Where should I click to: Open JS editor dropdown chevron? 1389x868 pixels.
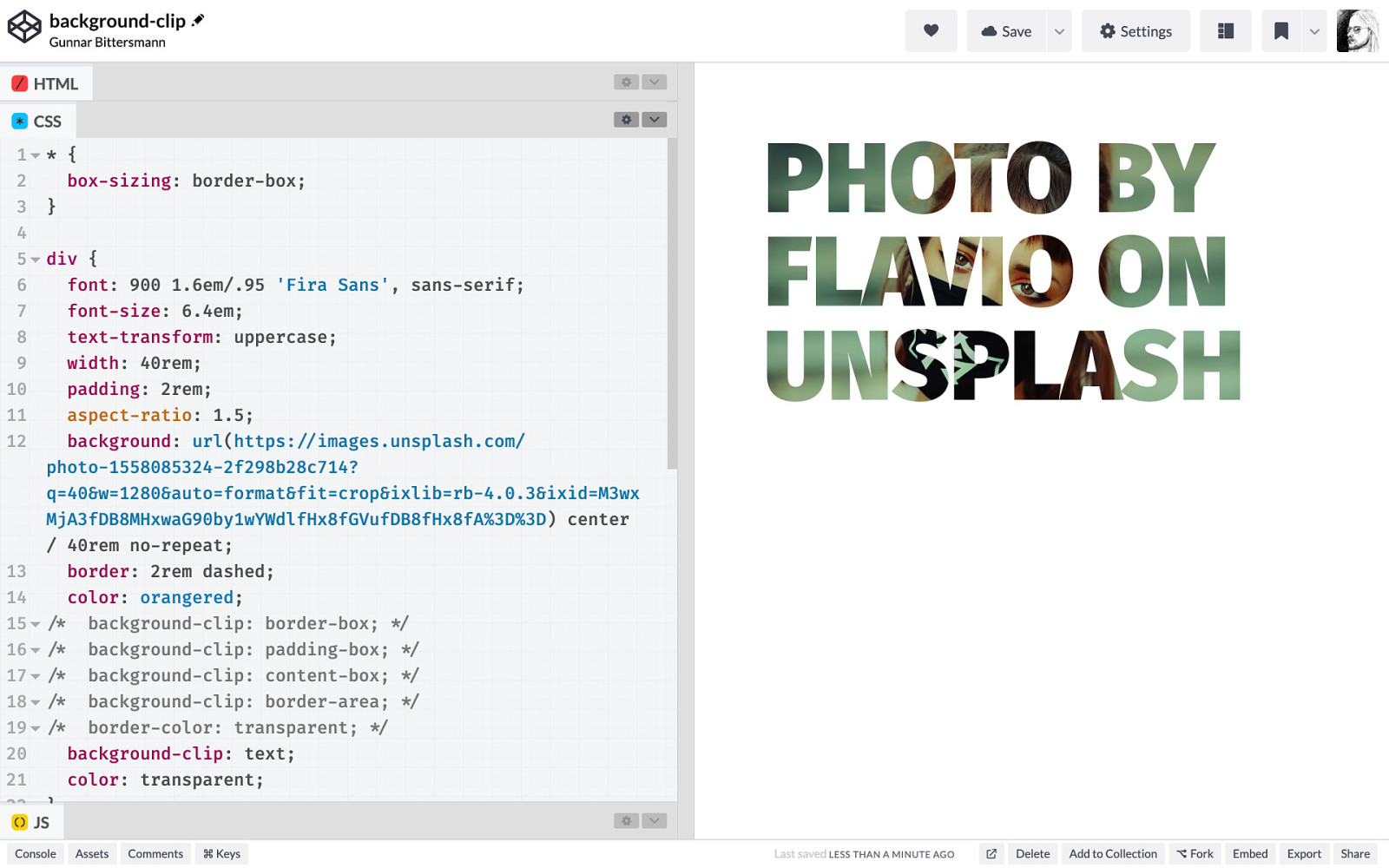click(x=655, y=820)
